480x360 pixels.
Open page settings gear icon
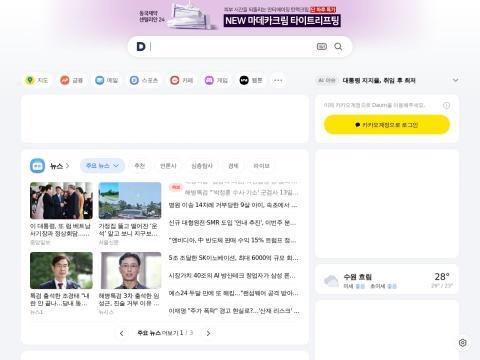[x=463, y=343]
